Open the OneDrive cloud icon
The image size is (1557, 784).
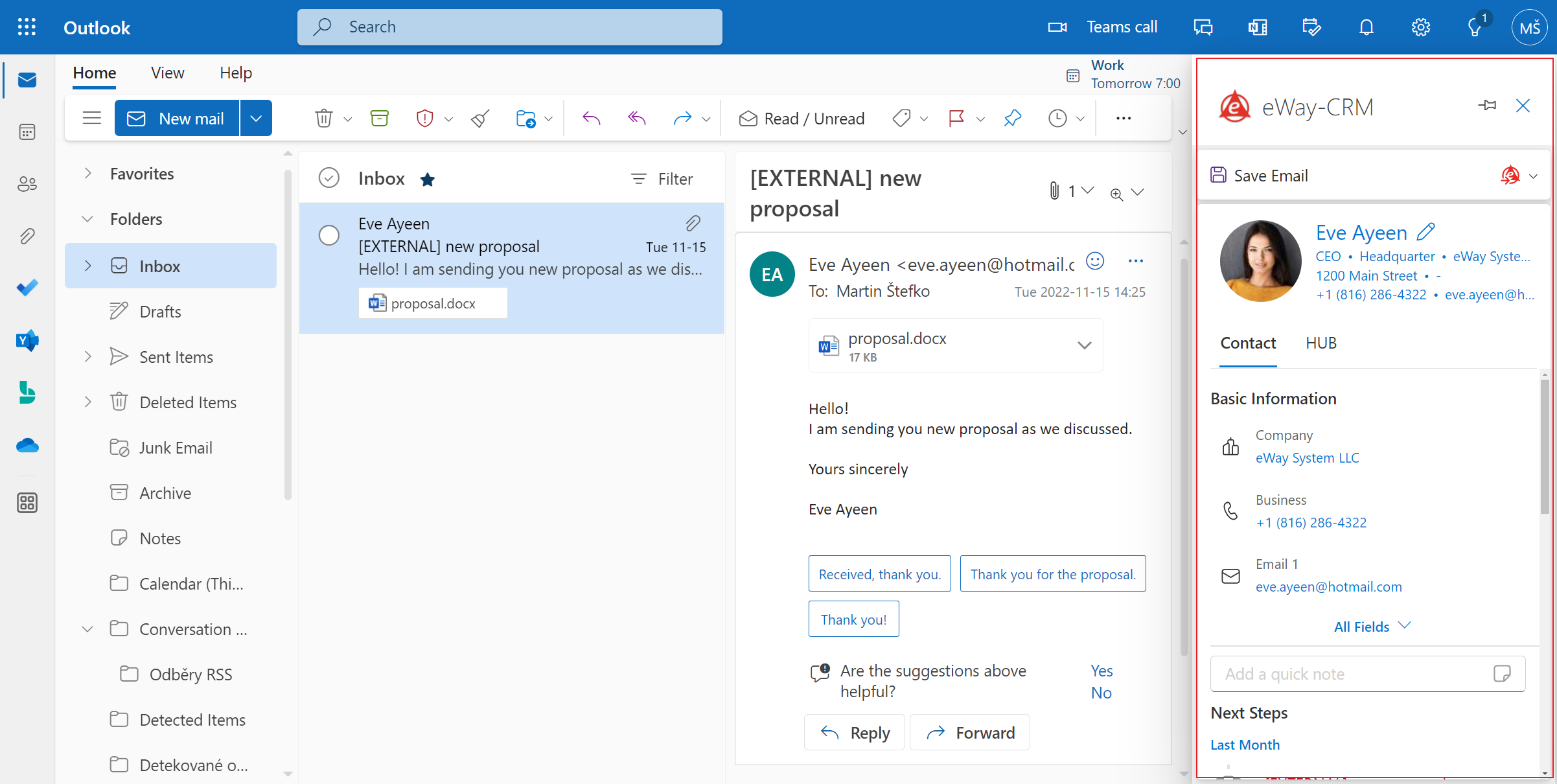pyautogui.click(x=27, y=445)
